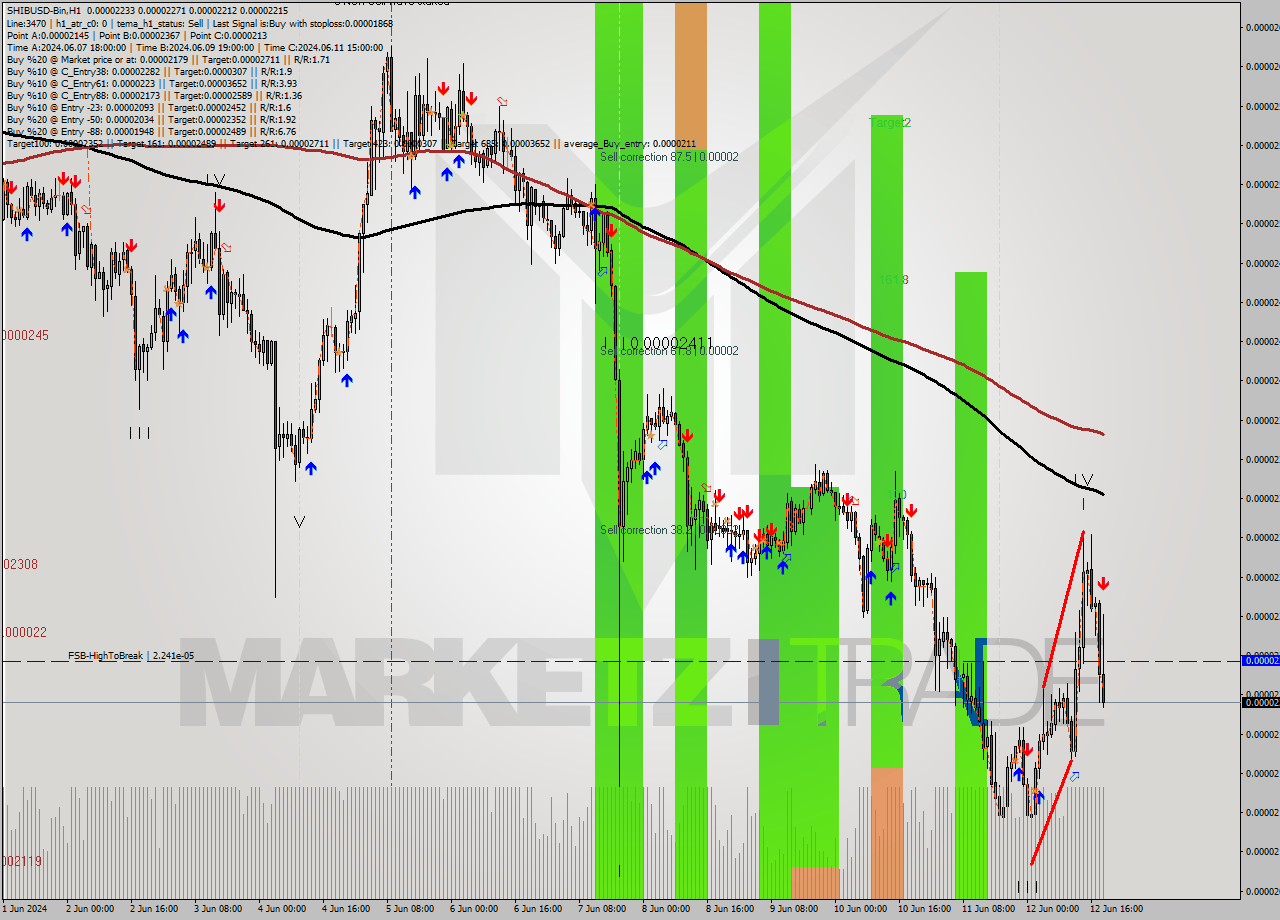Screen dimensions: 1280x920
Task: Click the '12 Jun 16:00' time label
Action: 1114,909
